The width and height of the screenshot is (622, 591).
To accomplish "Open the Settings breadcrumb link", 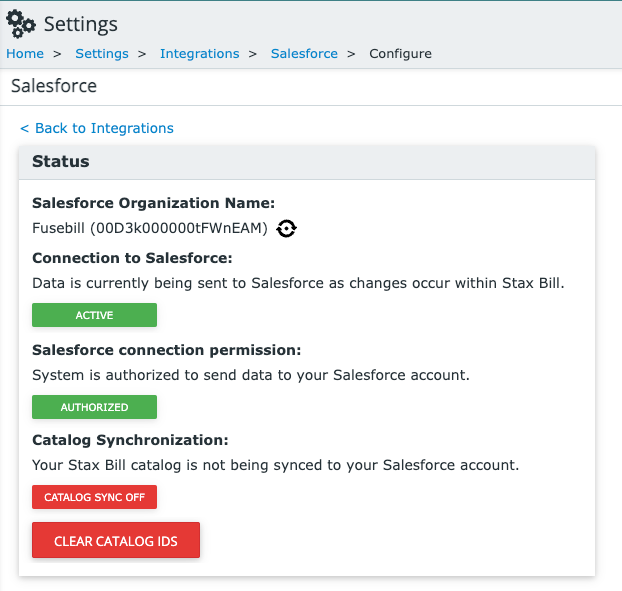I will [102, 54].
